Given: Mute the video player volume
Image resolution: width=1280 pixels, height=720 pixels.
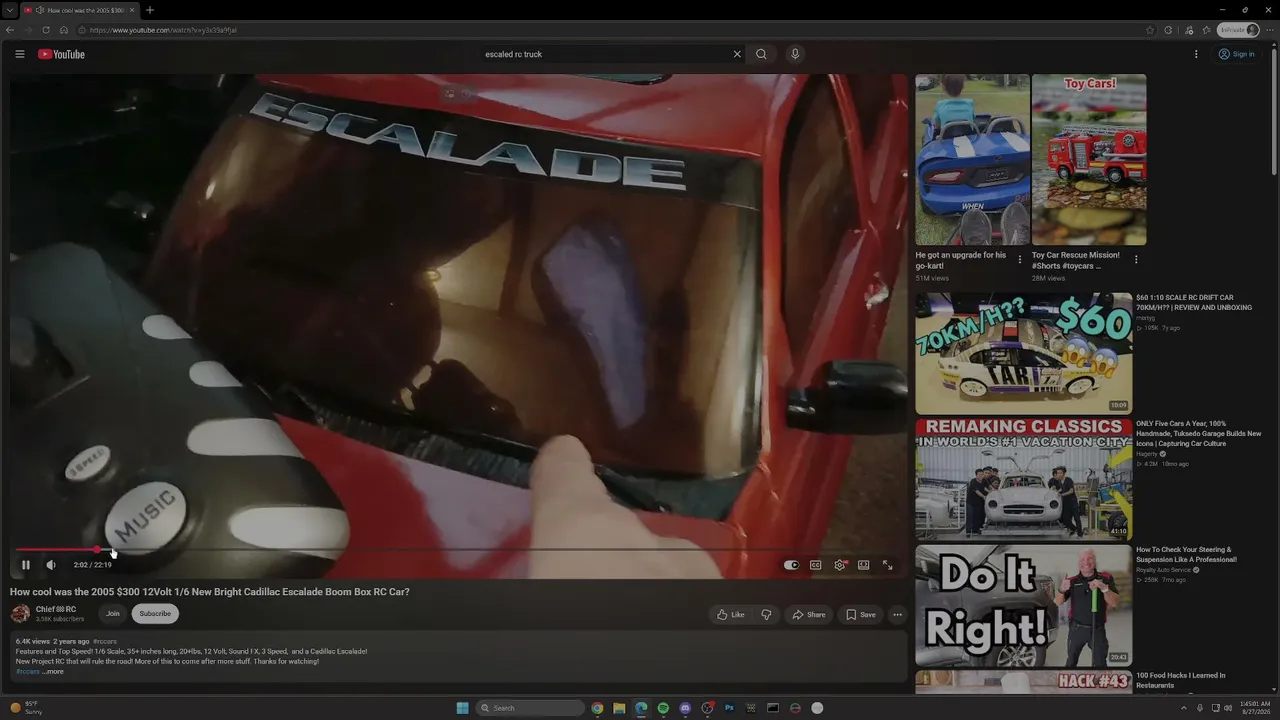Looking at the screenshot, I should [51, 565].
